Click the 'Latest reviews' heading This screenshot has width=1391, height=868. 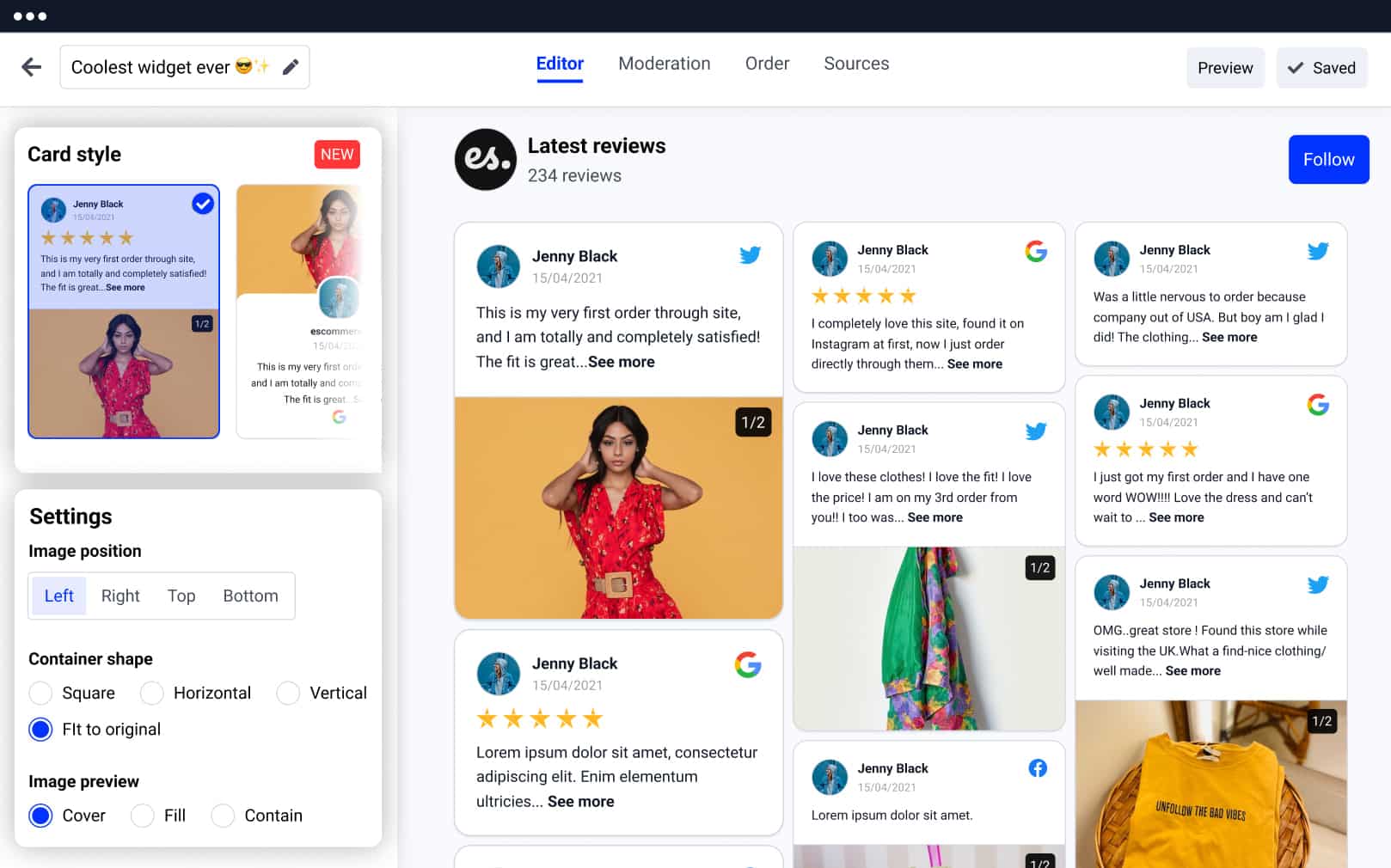597,146
